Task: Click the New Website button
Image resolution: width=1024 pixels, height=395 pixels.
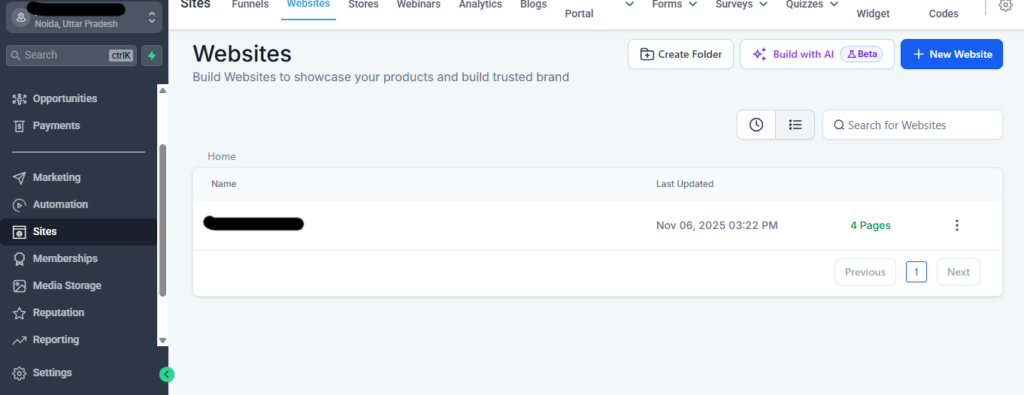Action: click(x=952, y=54)
